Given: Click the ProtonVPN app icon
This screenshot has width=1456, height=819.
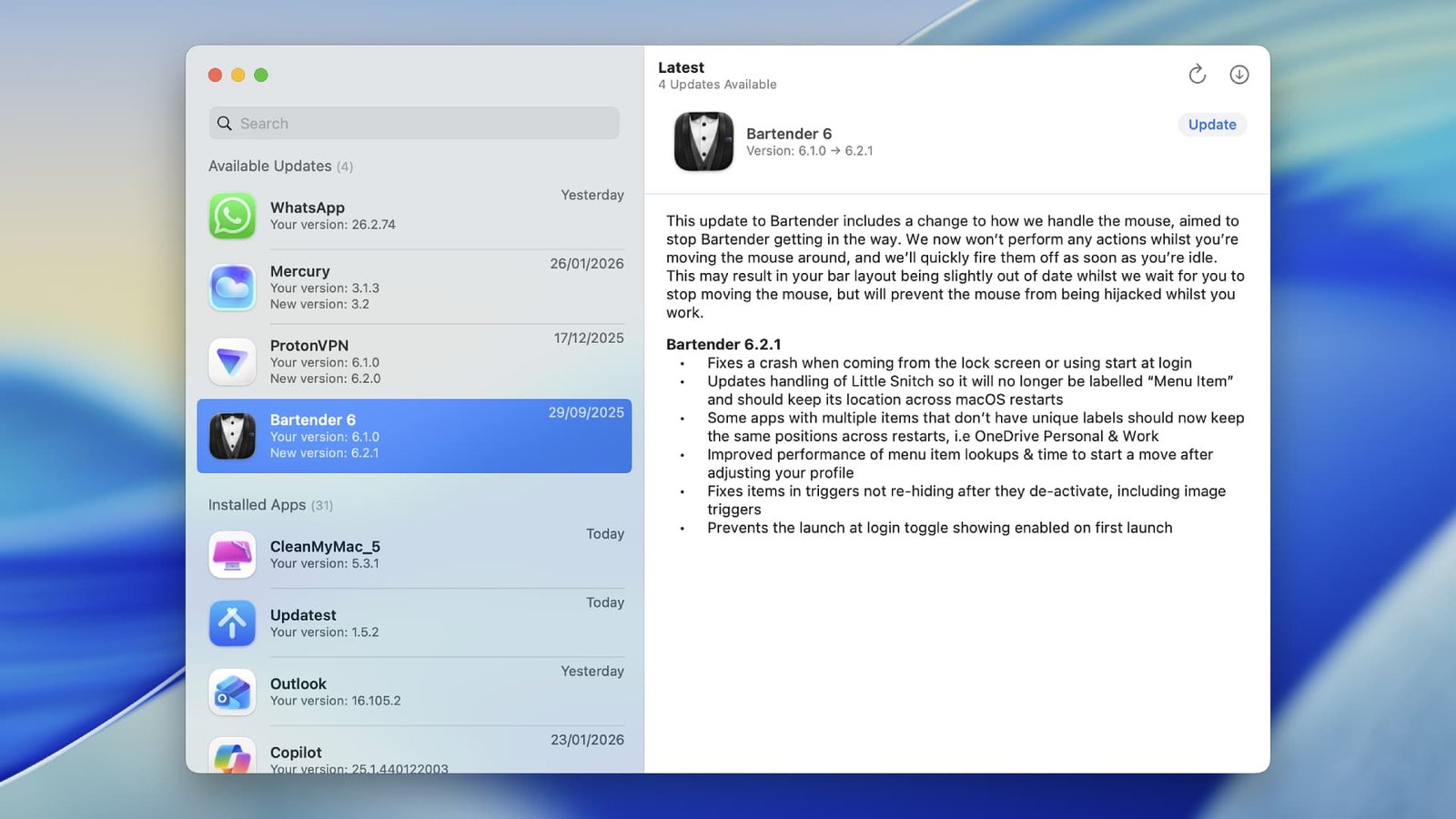Looking at the screenshot, I should click(232, 362).
